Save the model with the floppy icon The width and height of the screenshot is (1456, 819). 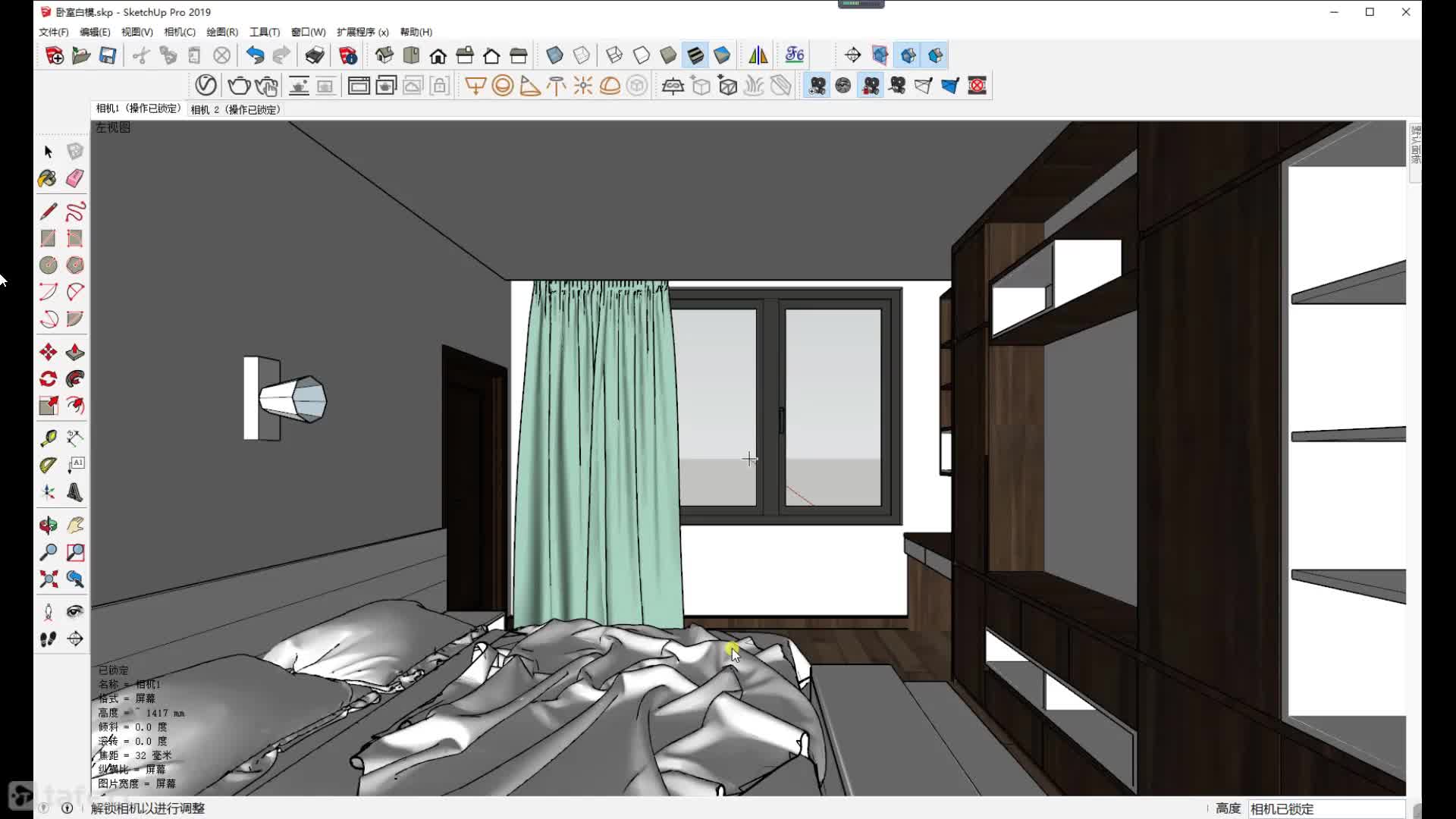tap(108, 55)
